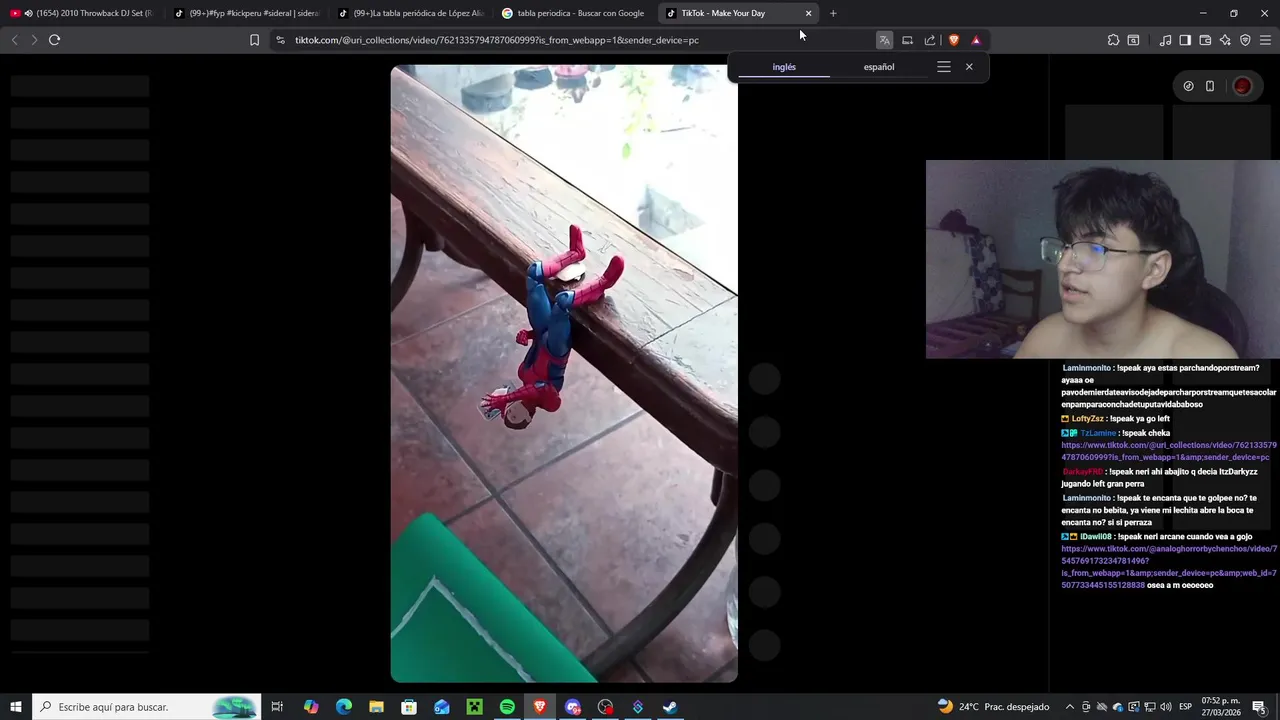
Task: Click the share page icon
Action: [930, 40]
